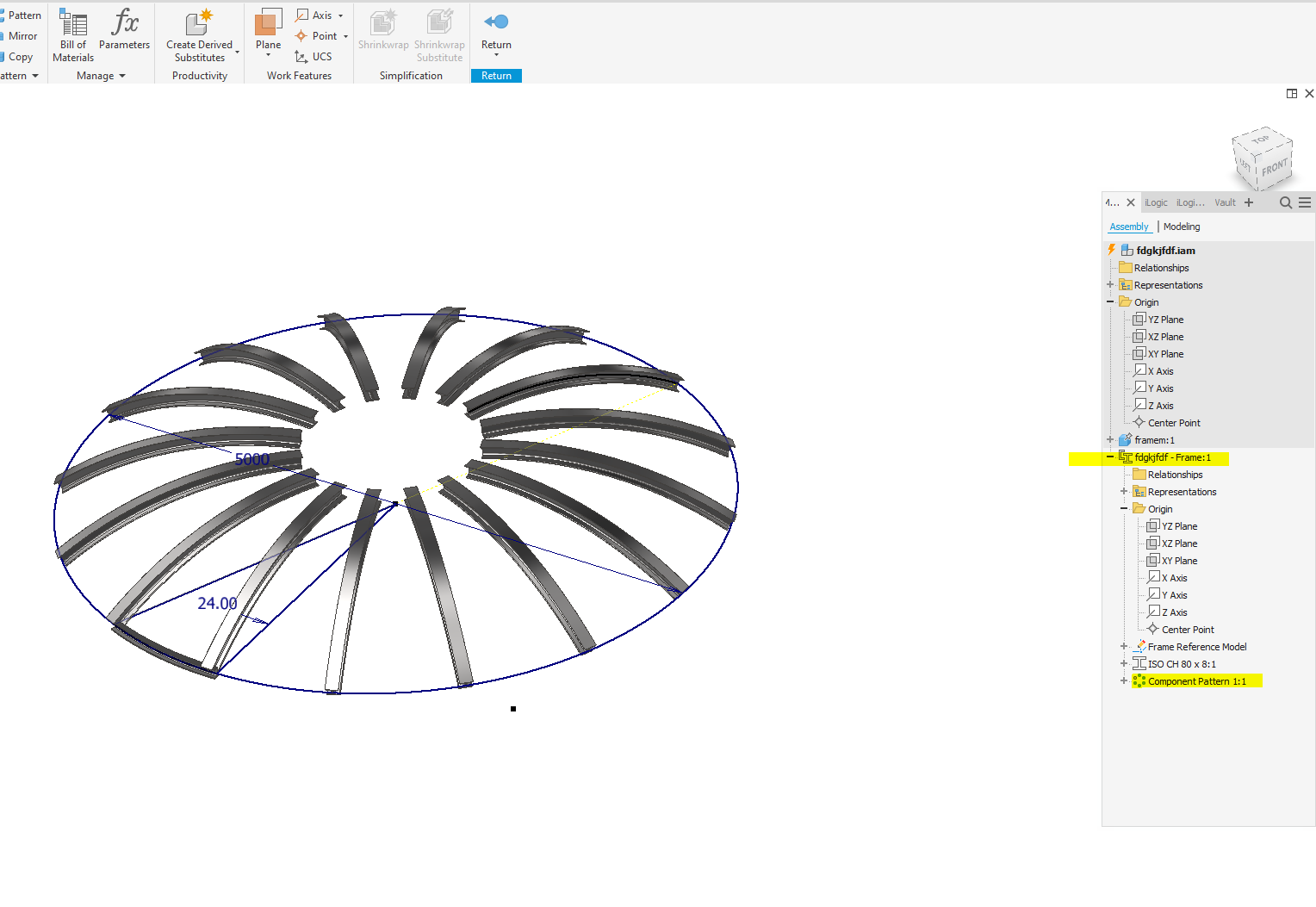Select ISO CH 80 x 8:1 component
Screen dimensions: 1316x907
tap(1174, 664)
